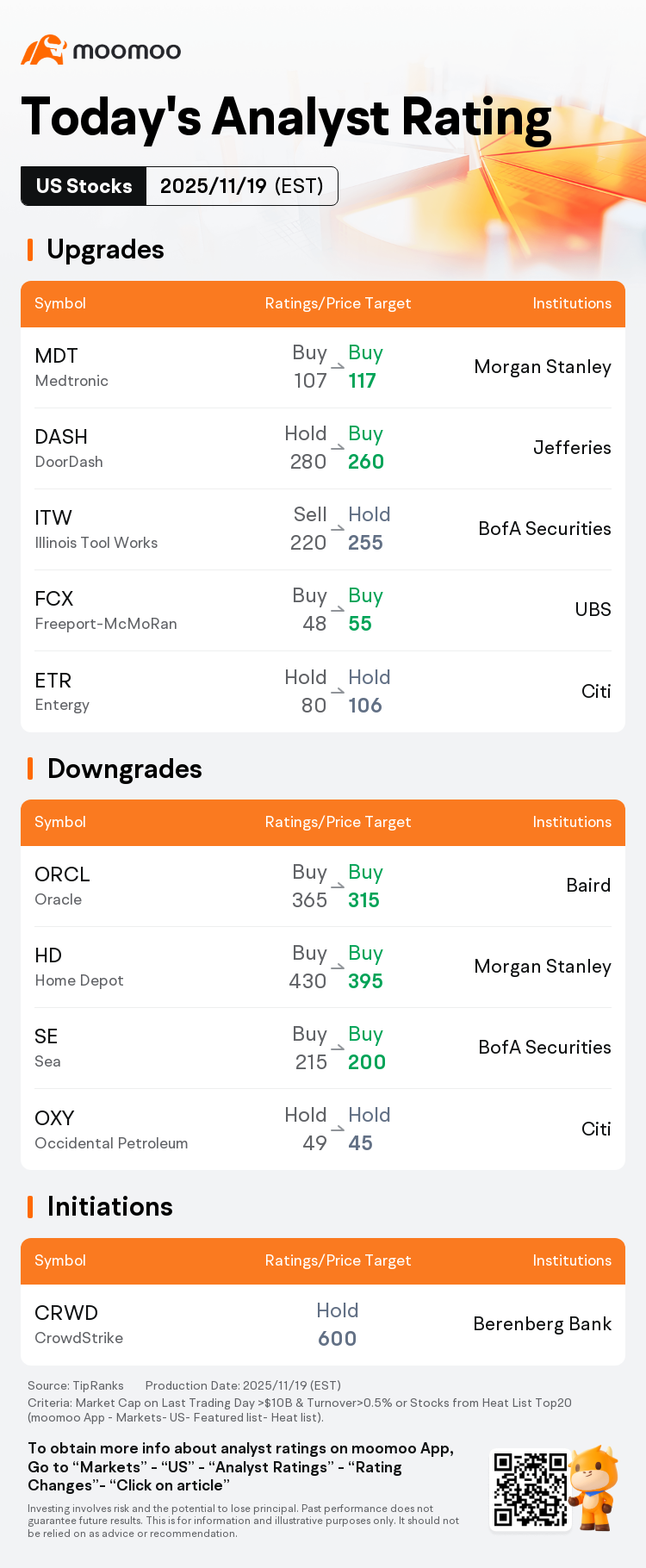Click the green 55 target for FCX
Image resolution: width=646 pixels, height=1568 pixels.
(360, 624)
